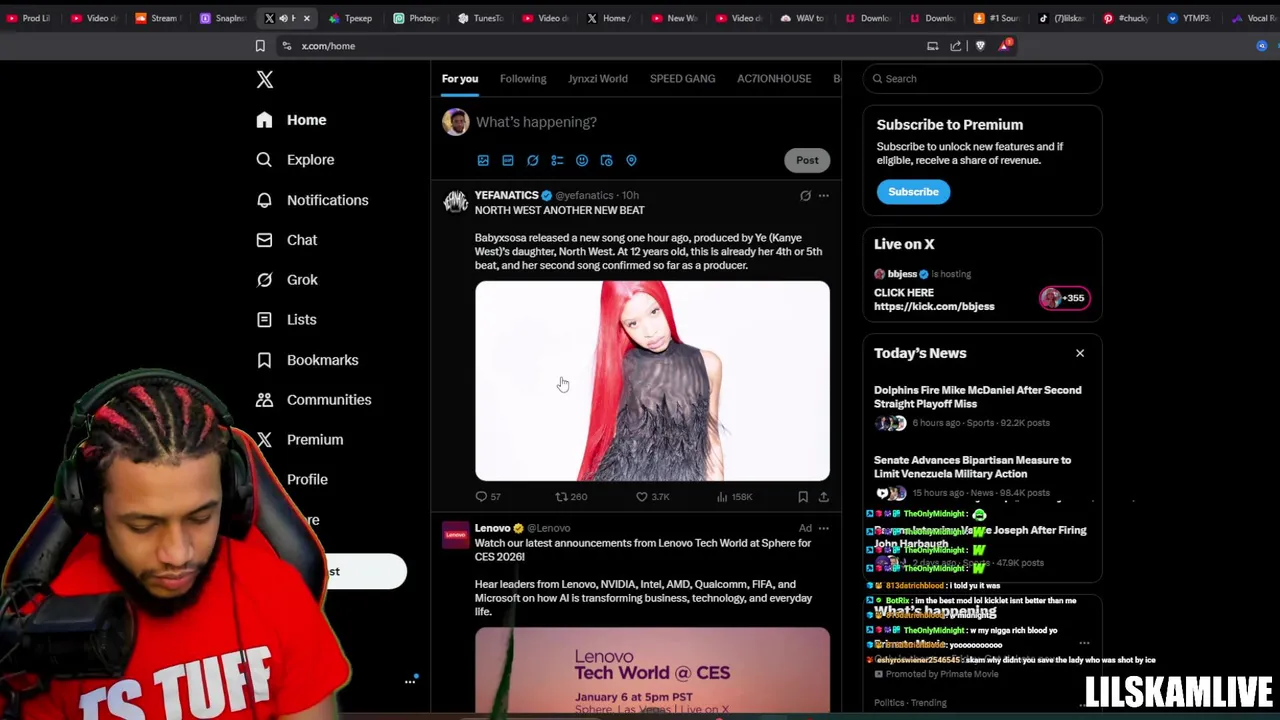Viewport: 1280px width, 720px height.
Task: Switch to the For you tab
Action: (460, 79)
